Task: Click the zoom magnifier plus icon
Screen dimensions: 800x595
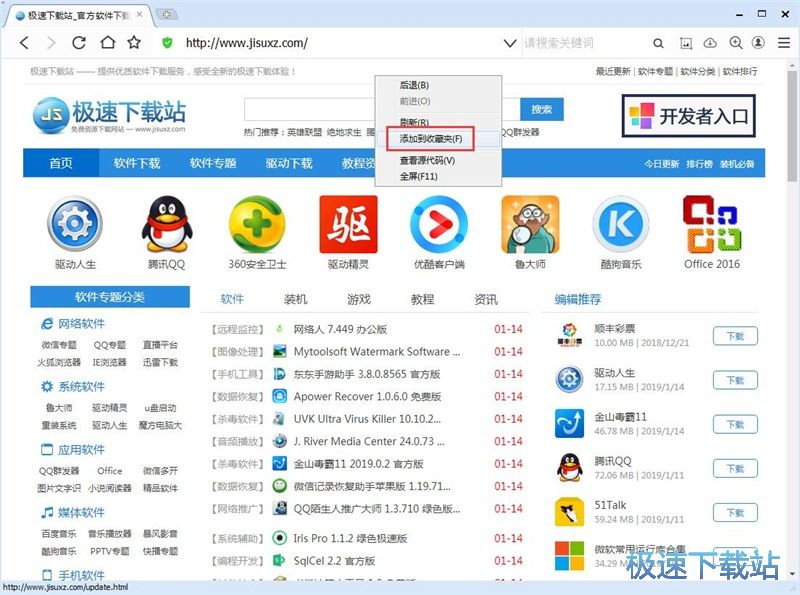Action: (x=735, y=43)
